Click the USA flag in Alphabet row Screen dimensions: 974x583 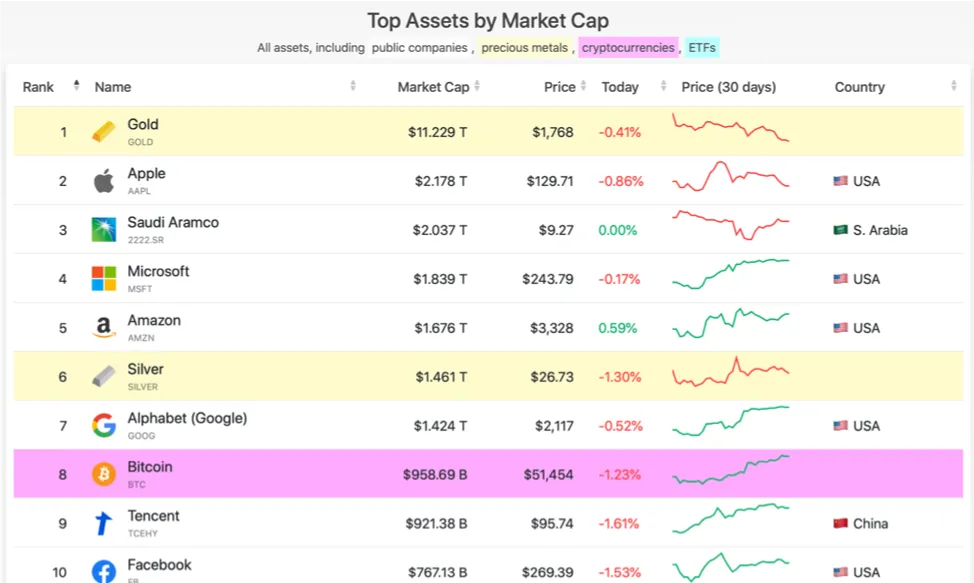840,425
